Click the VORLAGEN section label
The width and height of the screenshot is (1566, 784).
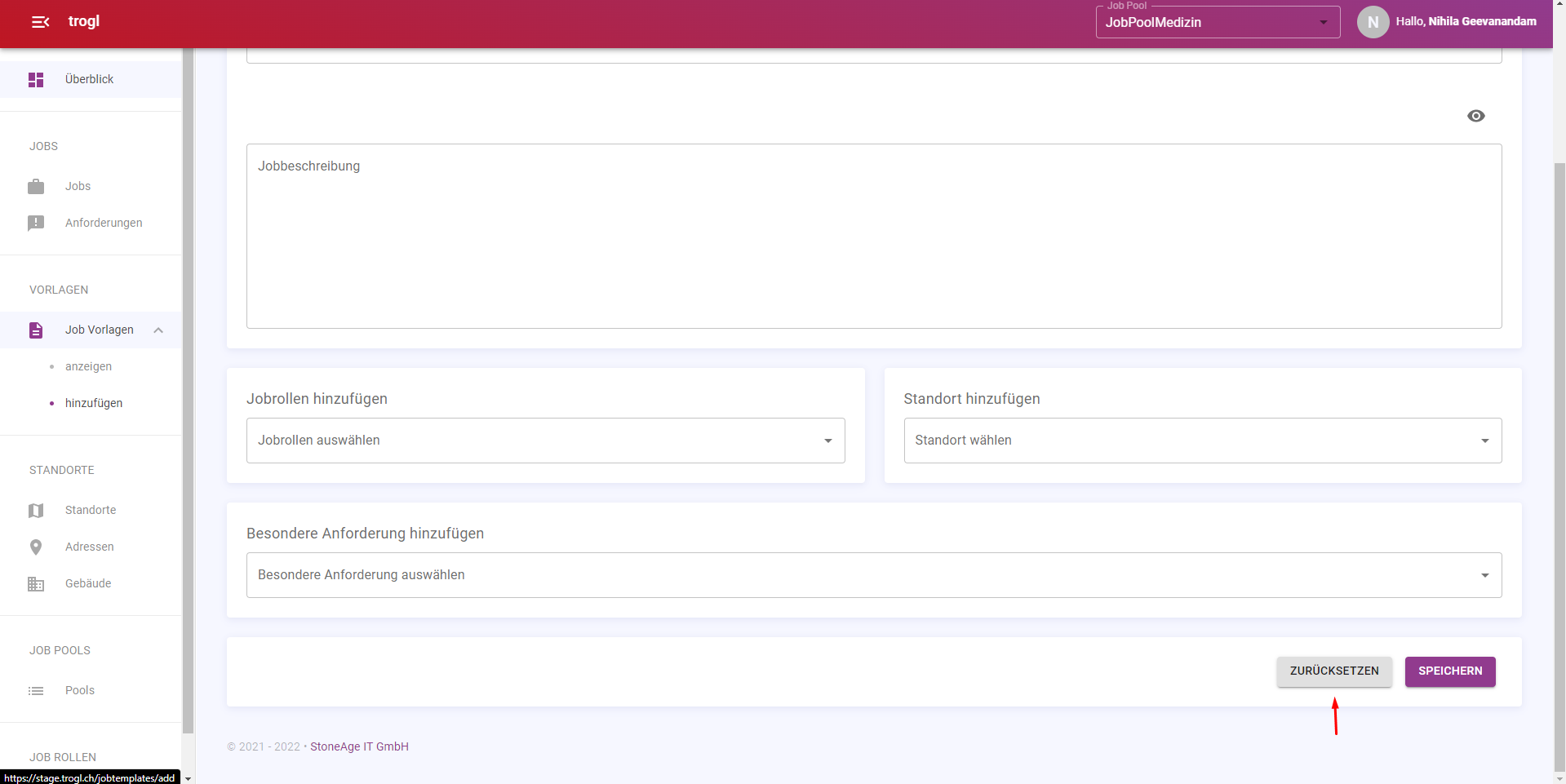pyautogui.click(x=59, y=290)
